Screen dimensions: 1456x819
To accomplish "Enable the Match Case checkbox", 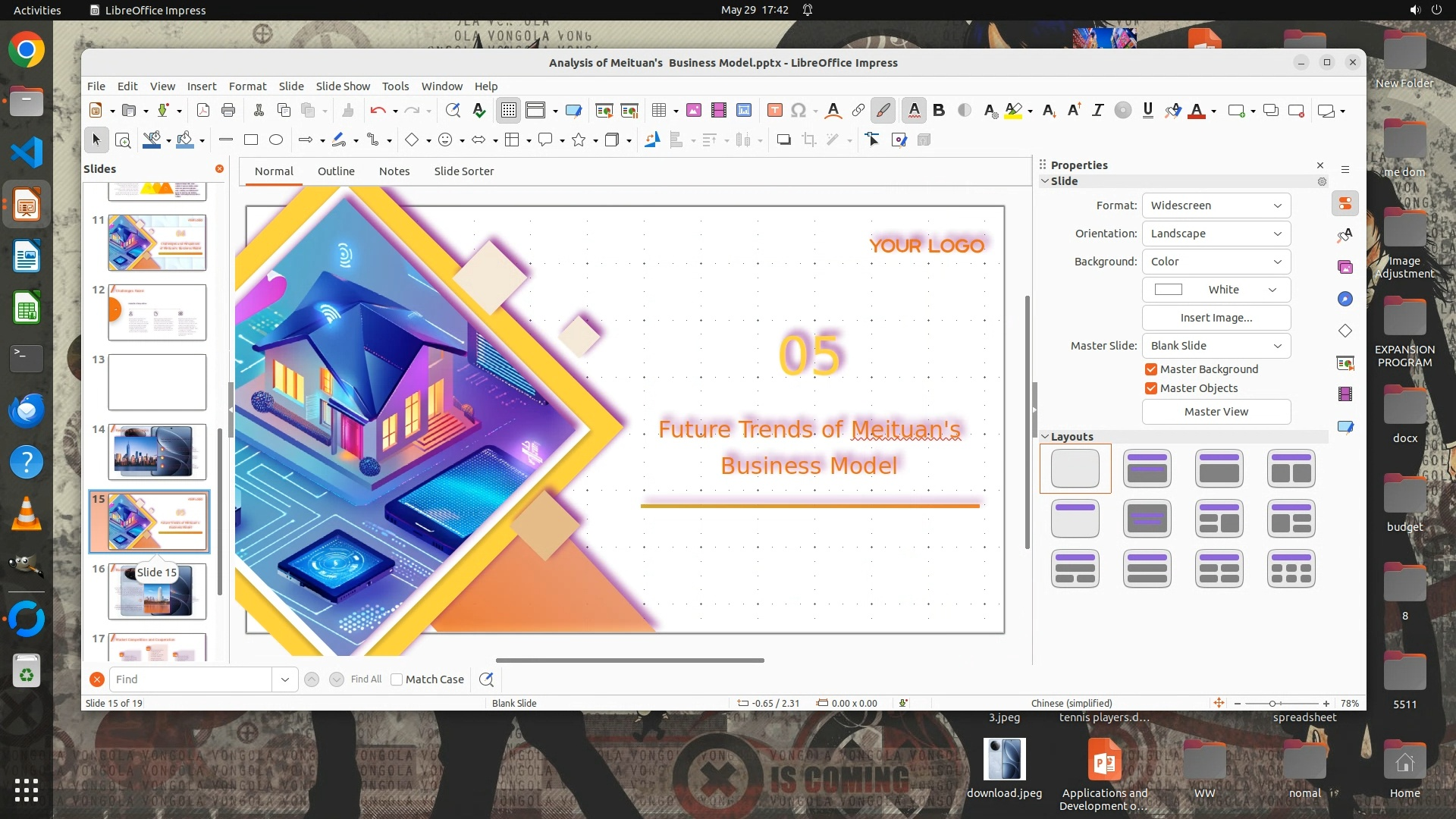I will (x=397, y=679).
